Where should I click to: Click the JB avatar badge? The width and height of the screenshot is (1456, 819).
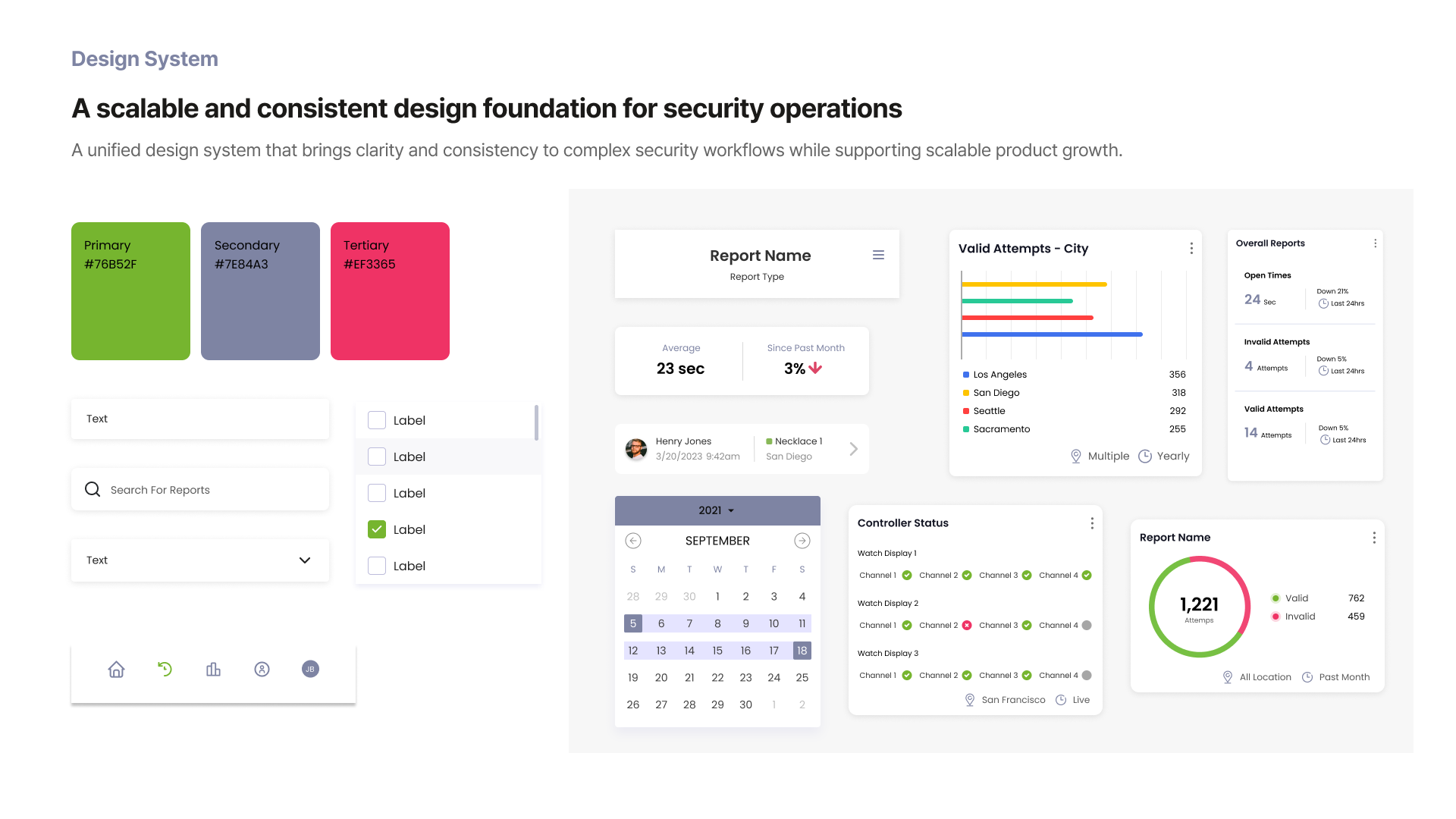(310, 670)
